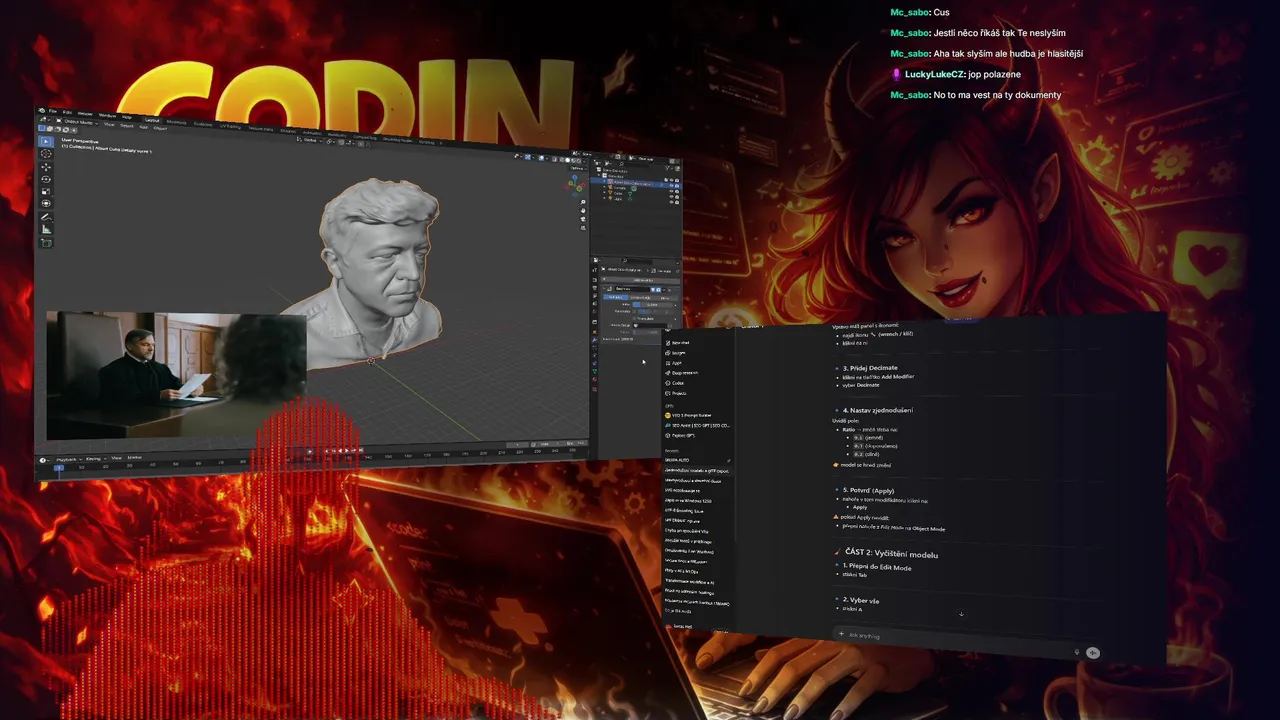Adjust the Decimate Ratio slider field

click(x=653, y=305)
